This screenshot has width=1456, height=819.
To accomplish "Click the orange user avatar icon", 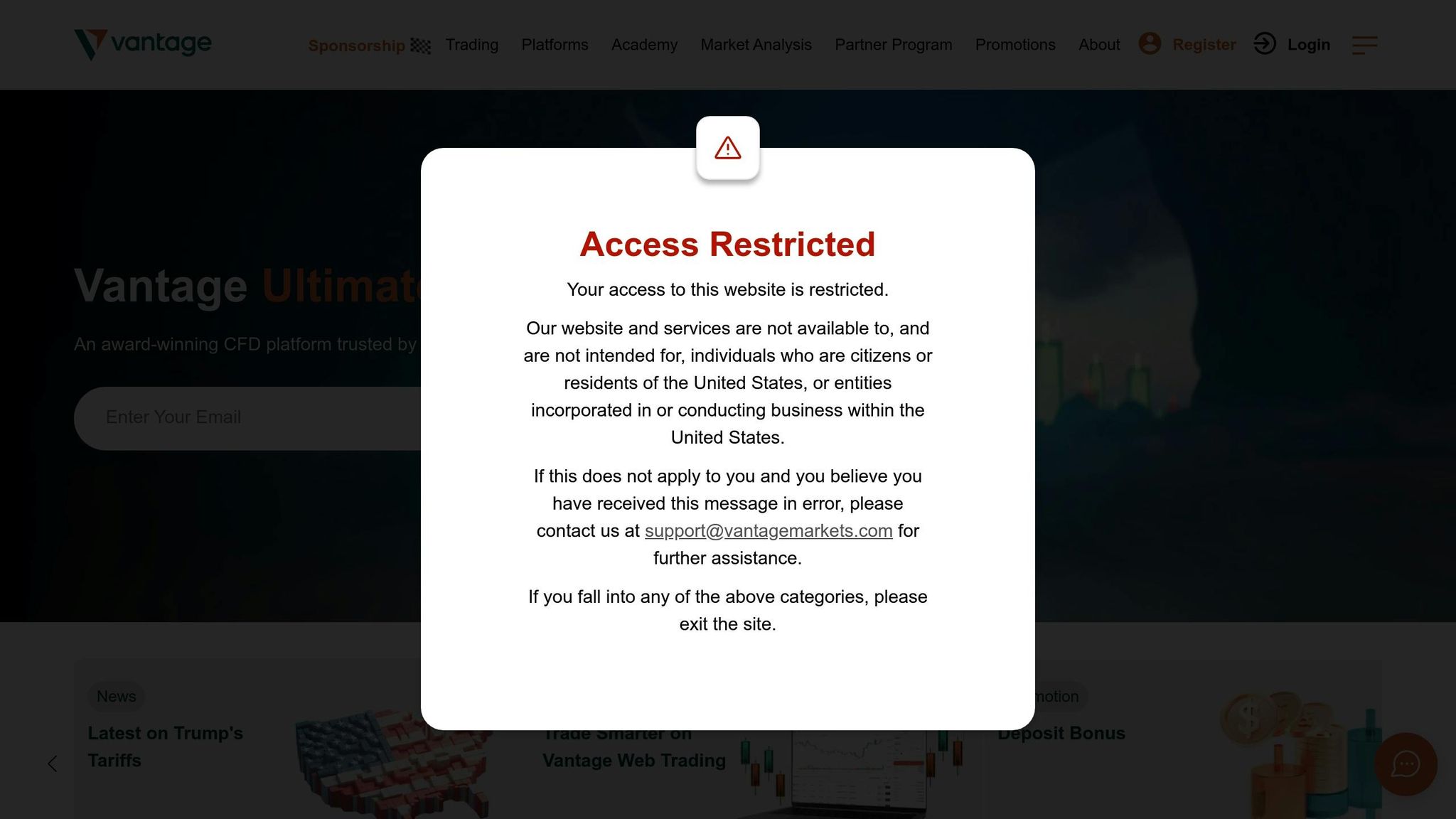I will [1150, 43].
